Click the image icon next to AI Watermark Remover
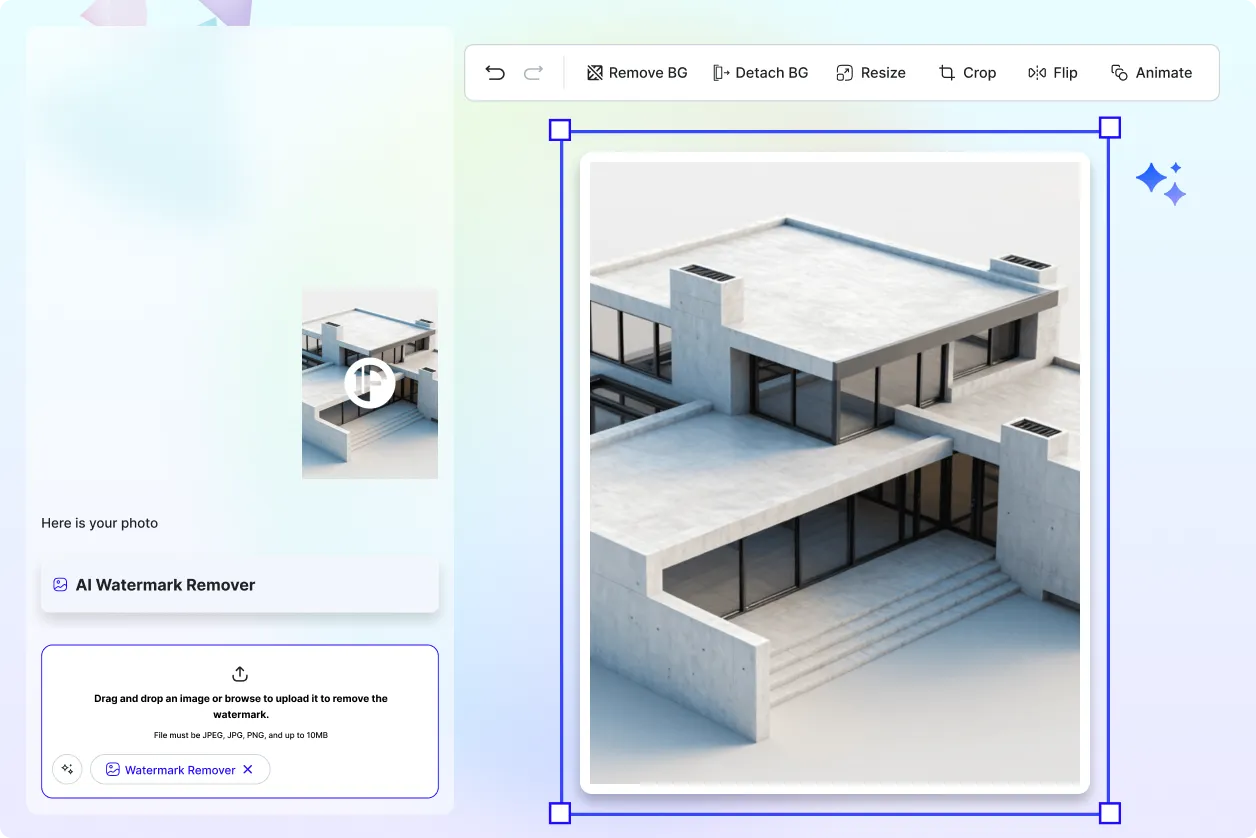Screen dimensions: 1256x838 click(61, 584)
